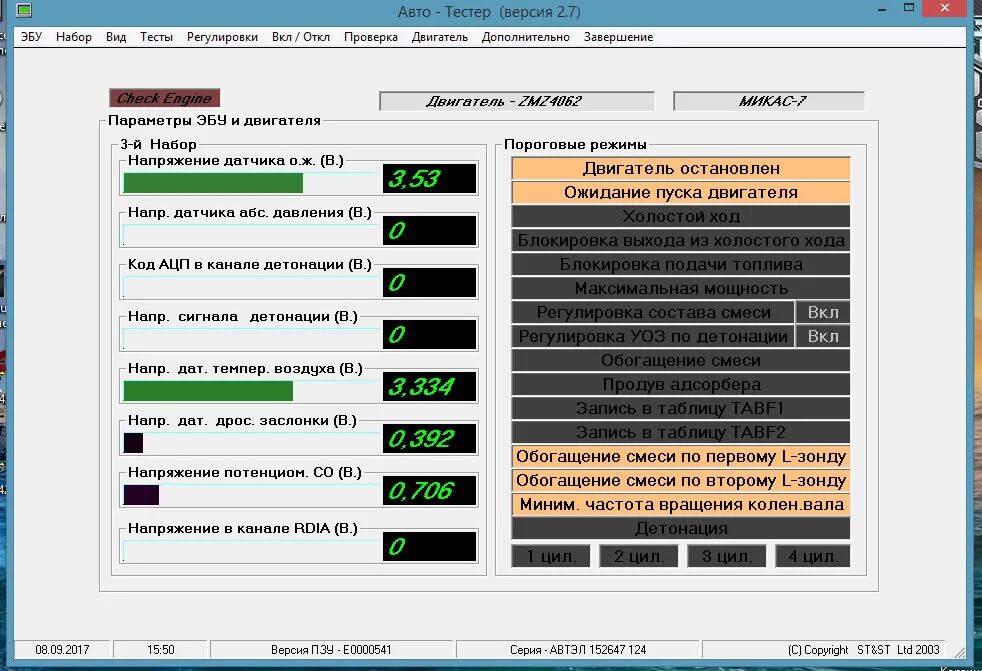The height and width of the screenshot is (671, 982).
Task: Click the value 0,392 readout
Action: click(430, 439)
